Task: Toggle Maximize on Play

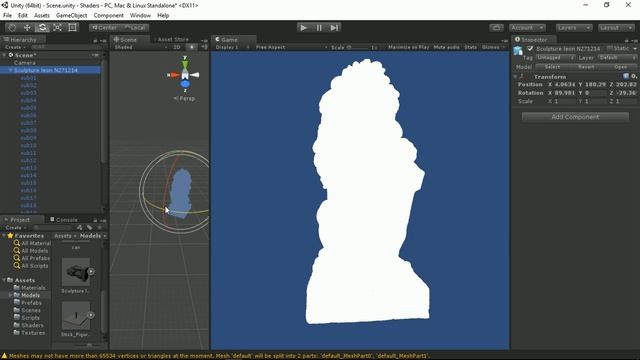Action: click(x=408, y=47)
